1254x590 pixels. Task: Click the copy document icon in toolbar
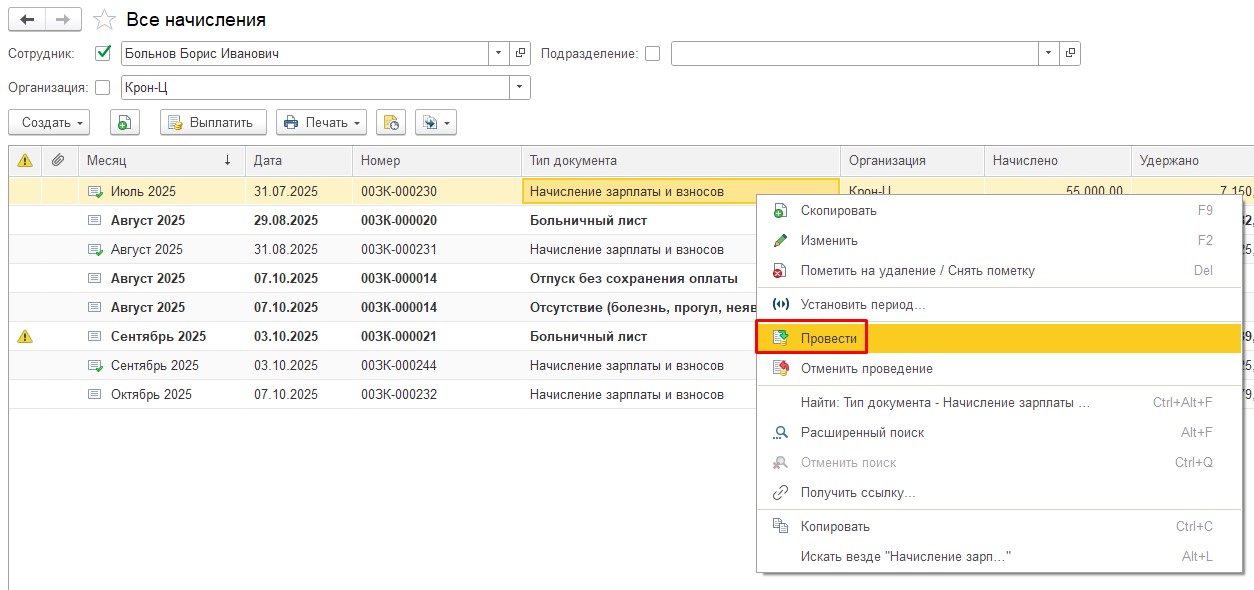pyautogui.click(x=124, y=122)
